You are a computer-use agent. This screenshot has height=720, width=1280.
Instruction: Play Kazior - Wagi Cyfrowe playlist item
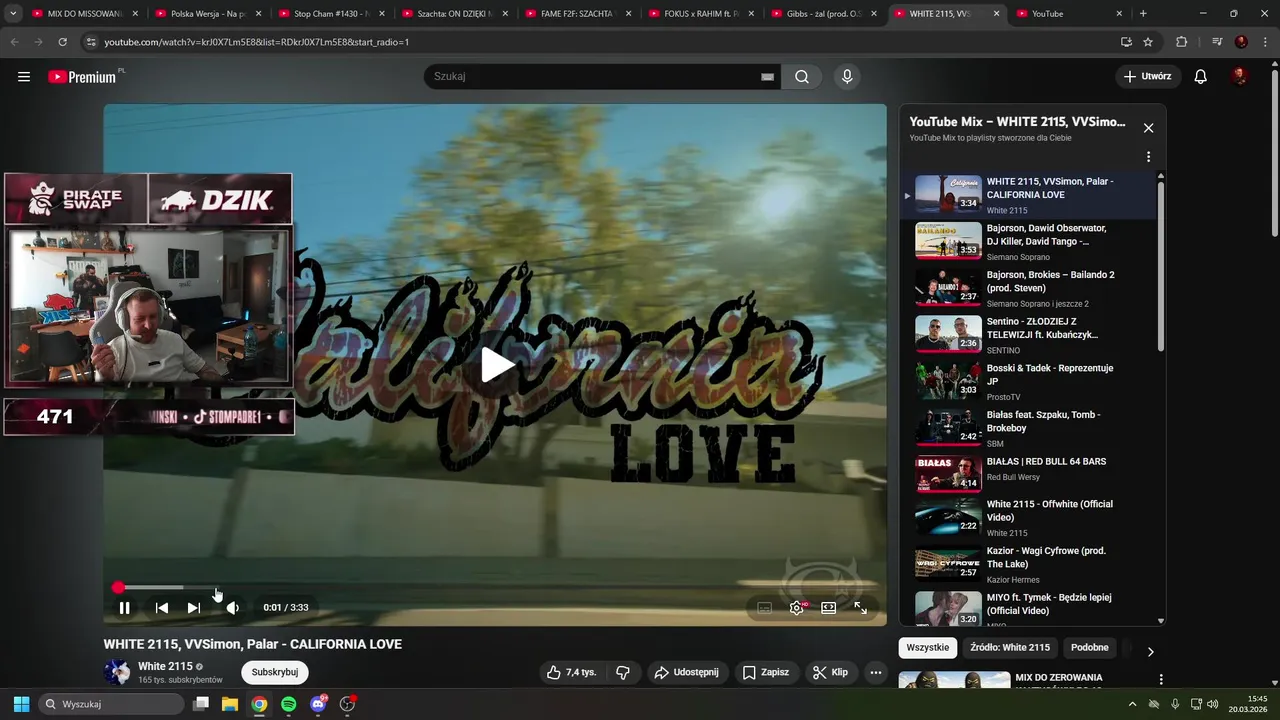tap(1030, 565)
